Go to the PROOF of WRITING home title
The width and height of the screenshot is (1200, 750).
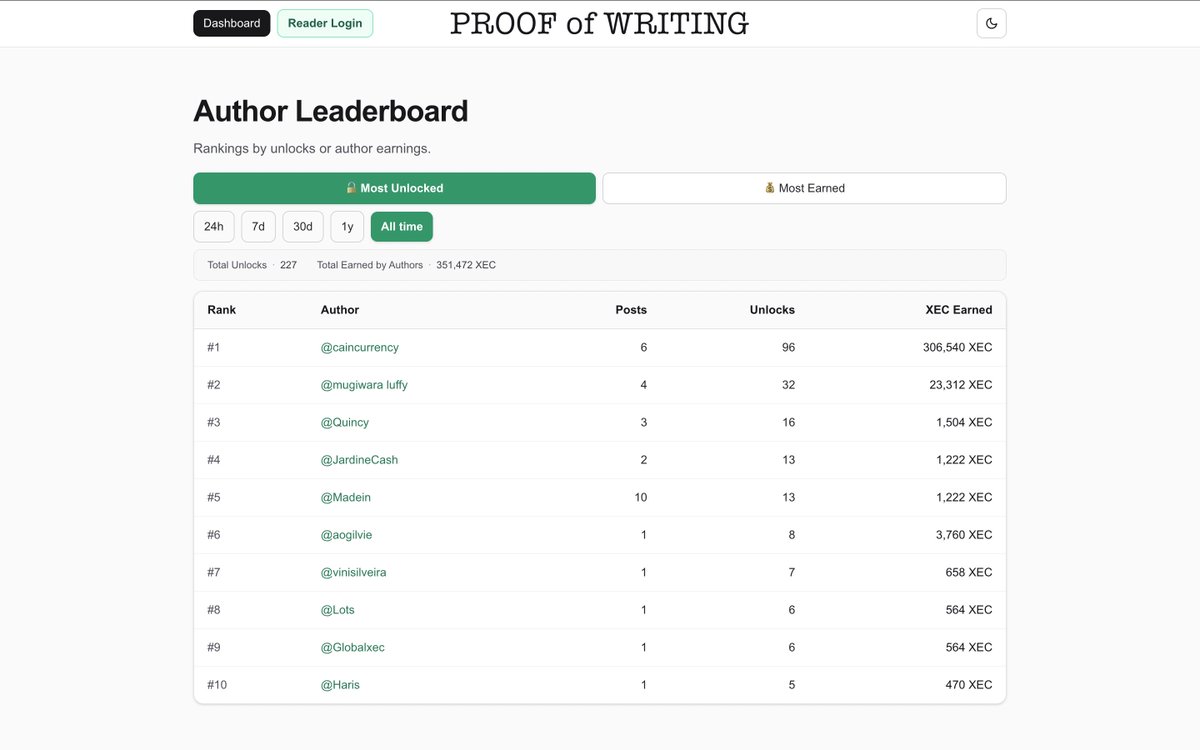599,23
